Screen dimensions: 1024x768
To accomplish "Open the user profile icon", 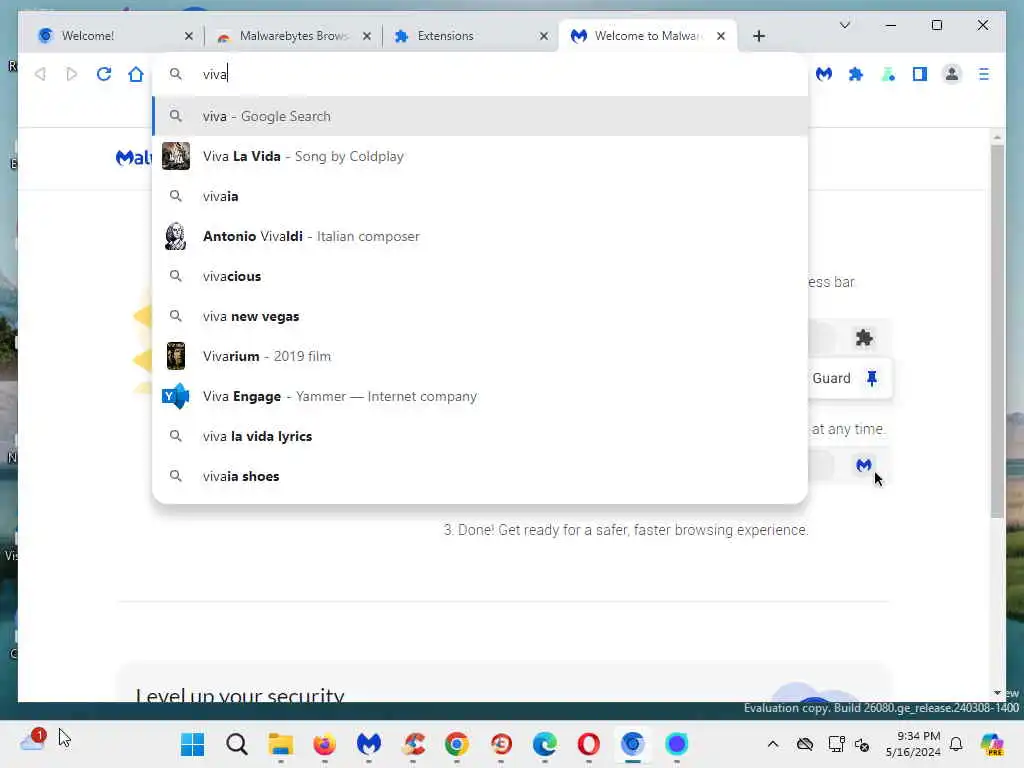I will [952, 74].
